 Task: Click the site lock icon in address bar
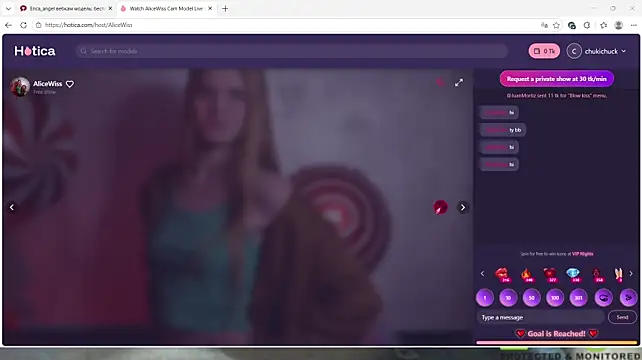coord(38,25)
